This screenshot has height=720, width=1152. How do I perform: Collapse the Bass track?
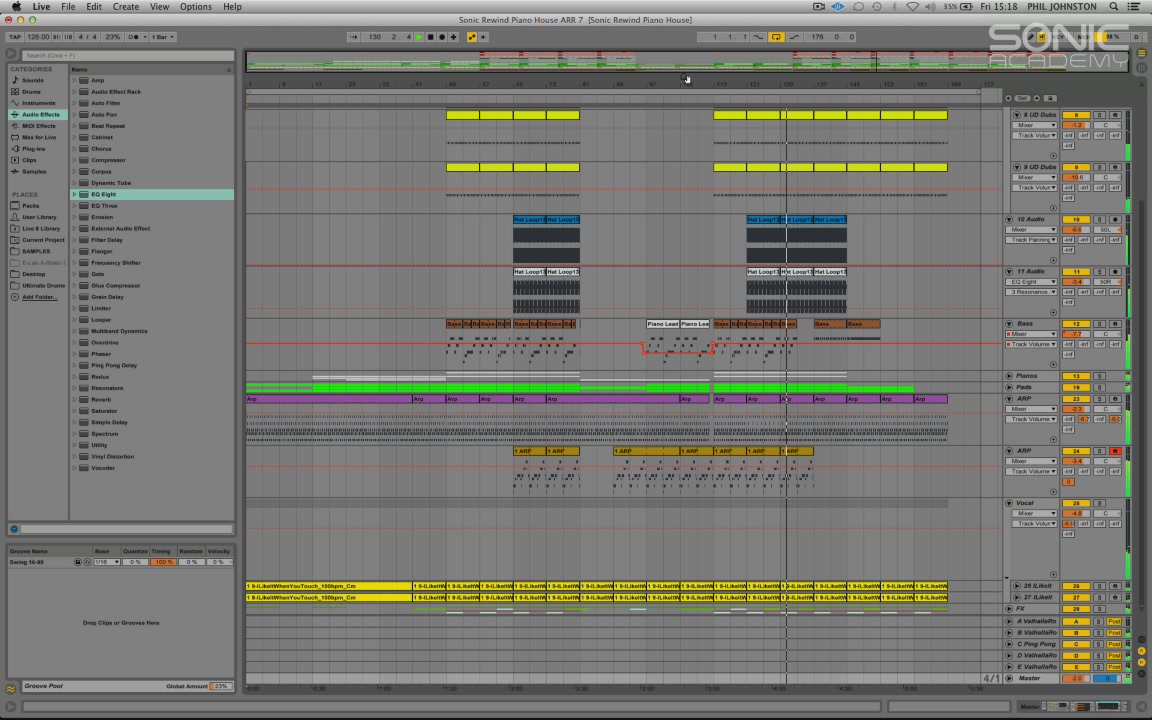pos(1009,324)
